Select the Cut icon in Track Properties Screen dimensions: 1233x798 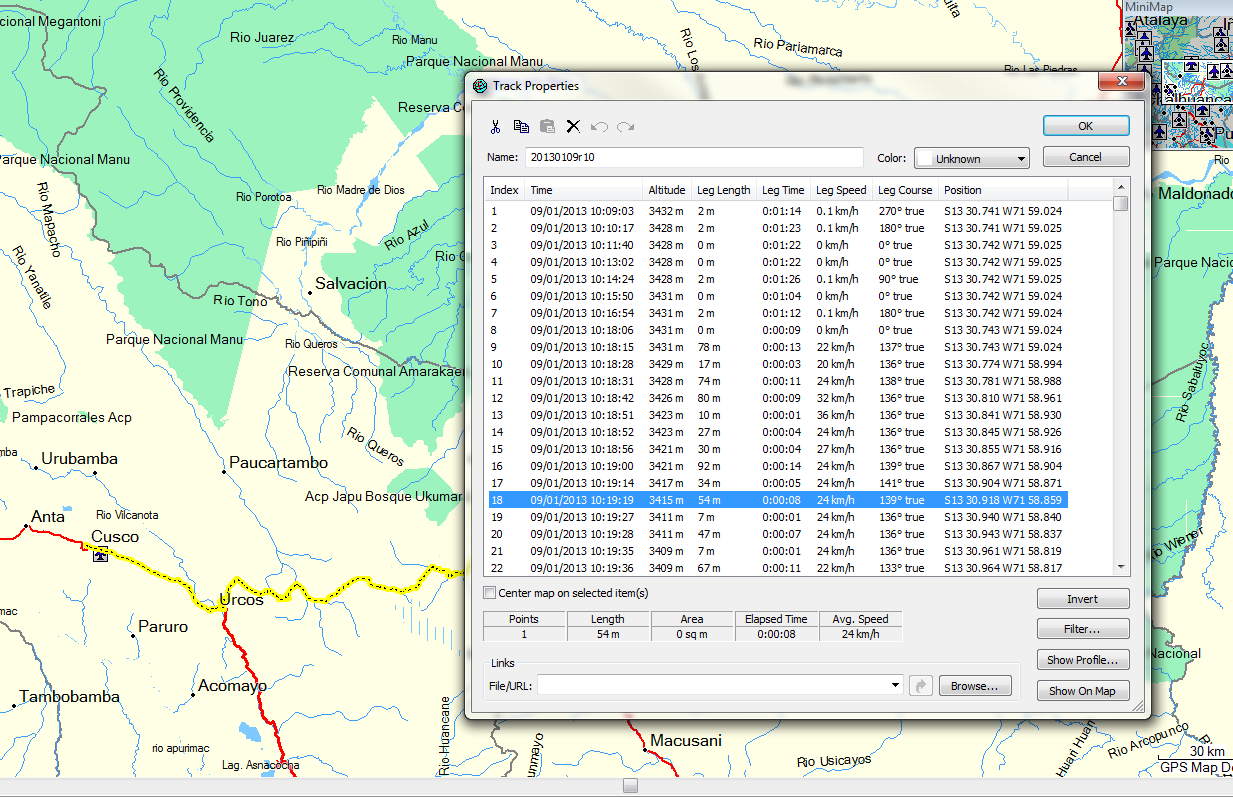coord(495,126)
